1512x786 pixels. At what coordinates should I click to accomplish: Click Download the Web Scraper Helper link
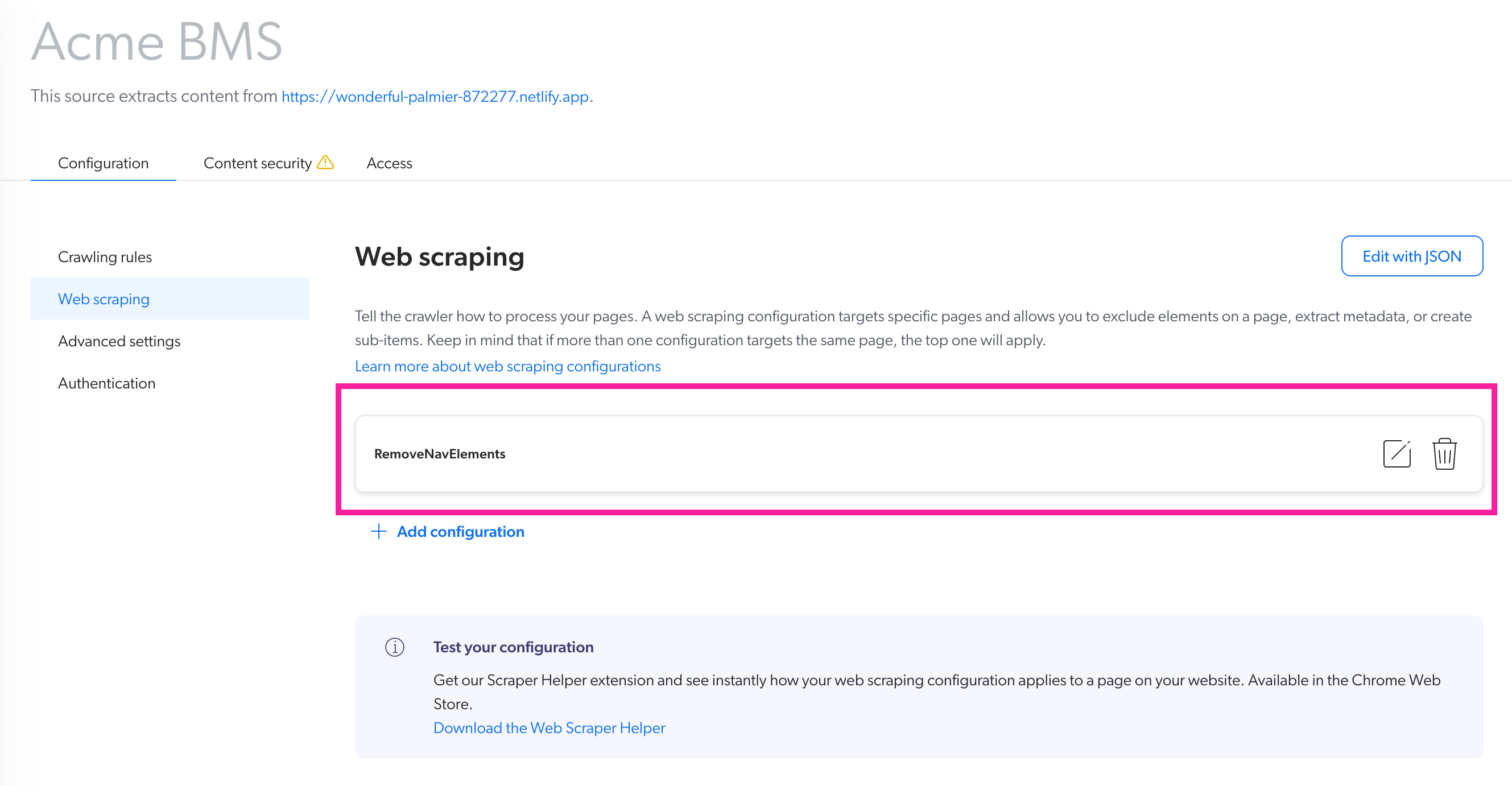click(x=549, y=728)
